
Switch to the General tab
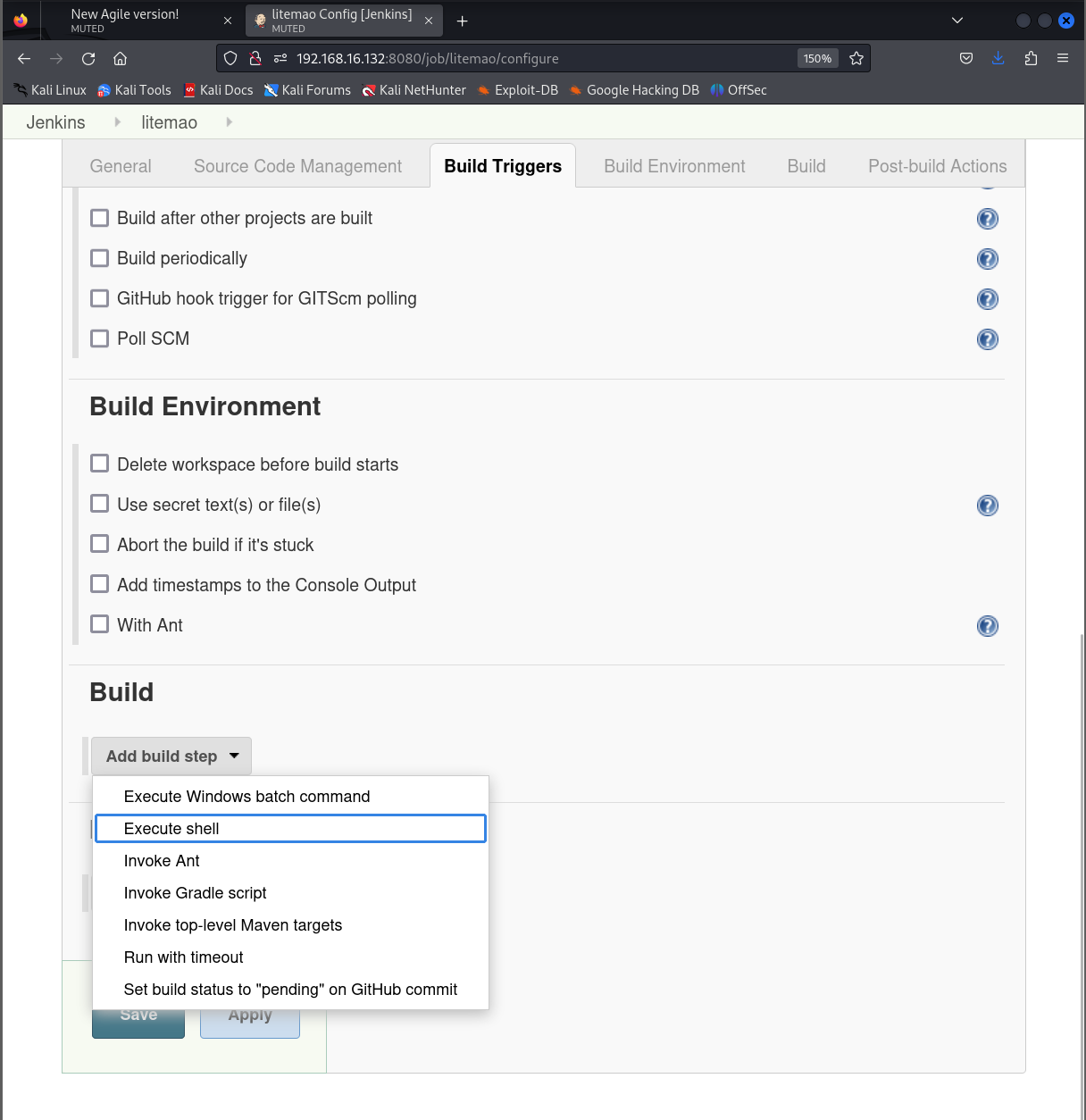point(121,166)
